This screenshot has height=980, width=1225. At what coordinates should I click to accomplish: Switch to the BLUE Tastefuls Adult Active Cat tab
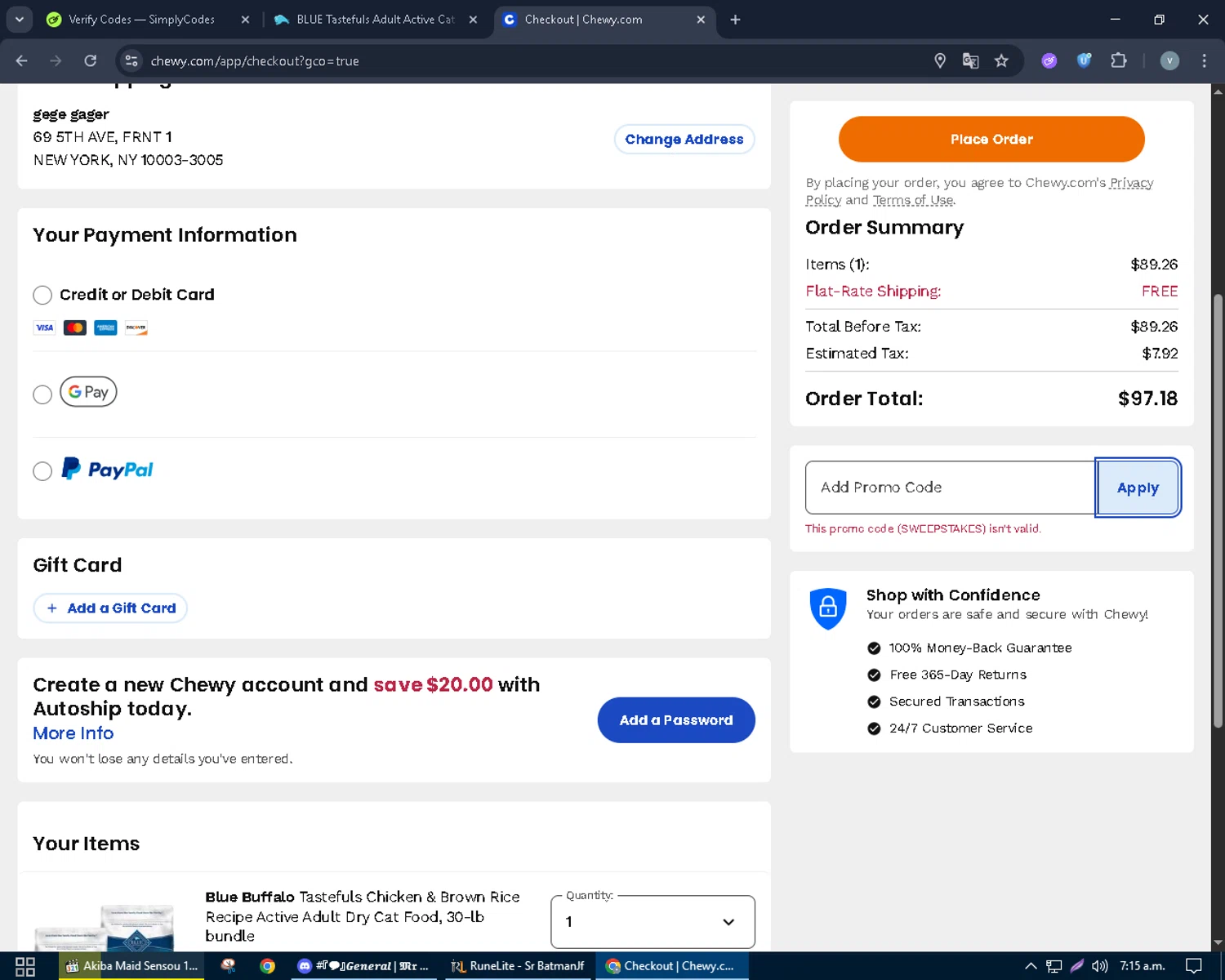tap(375, 20)
